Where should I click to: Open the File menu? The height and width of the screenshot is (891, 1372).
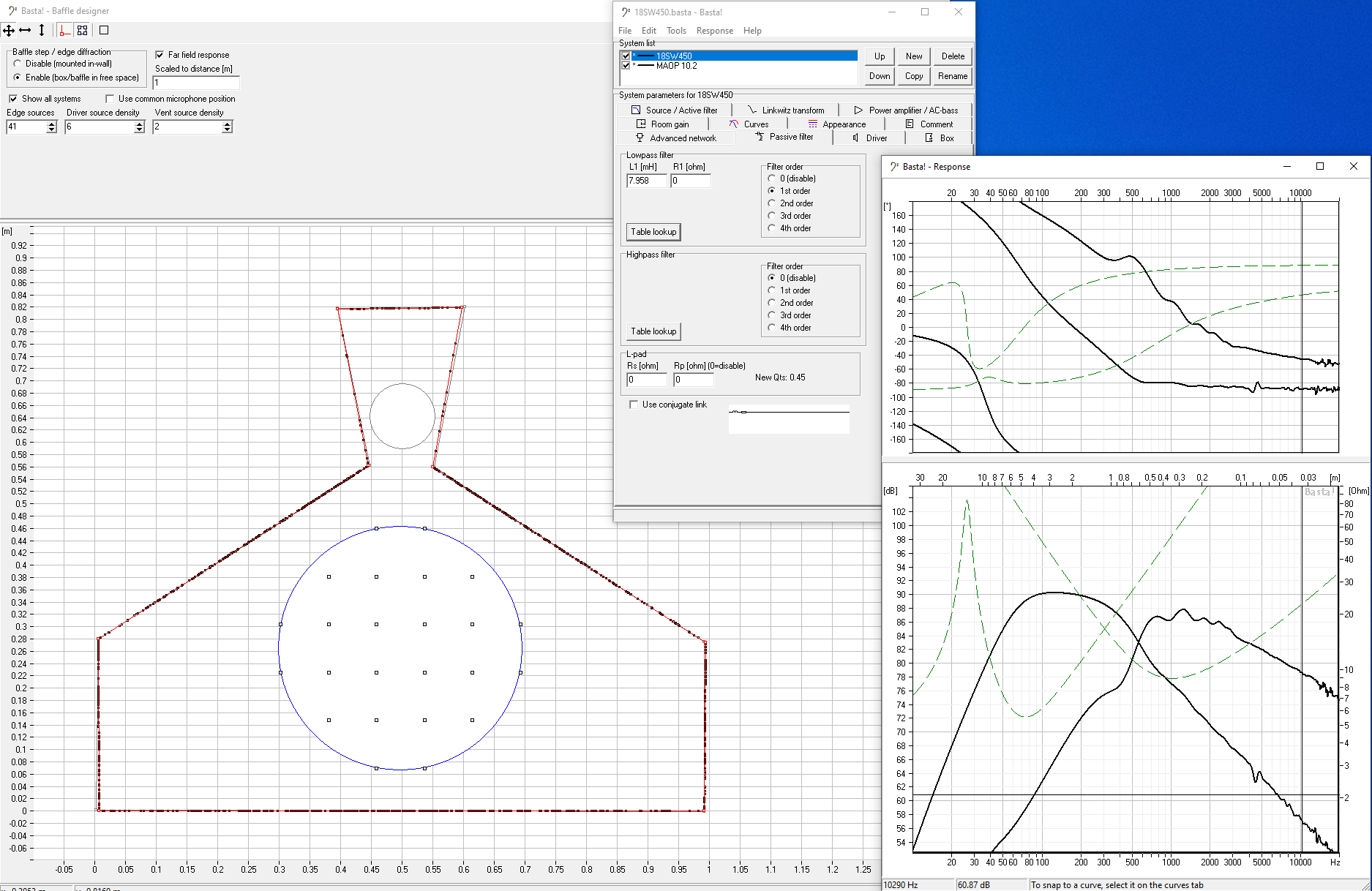coord(625,31)
